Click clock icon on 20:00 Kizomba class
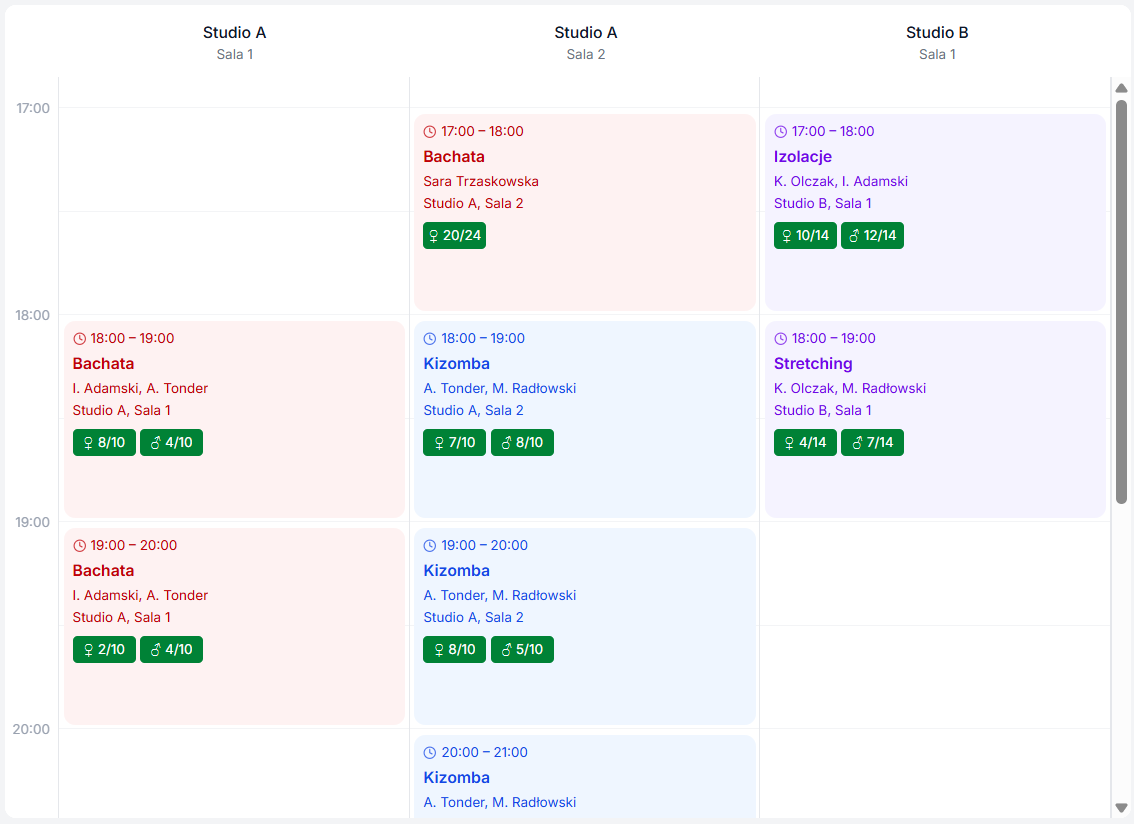This screenshot has width=1134, height=824. click(430, 753)
